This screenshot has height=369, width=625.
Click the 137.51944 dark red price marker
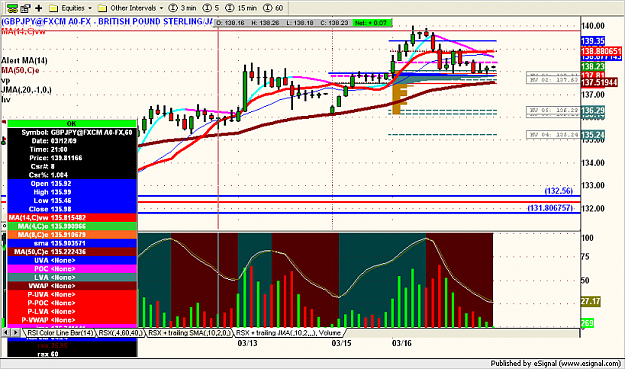[599, 82]
